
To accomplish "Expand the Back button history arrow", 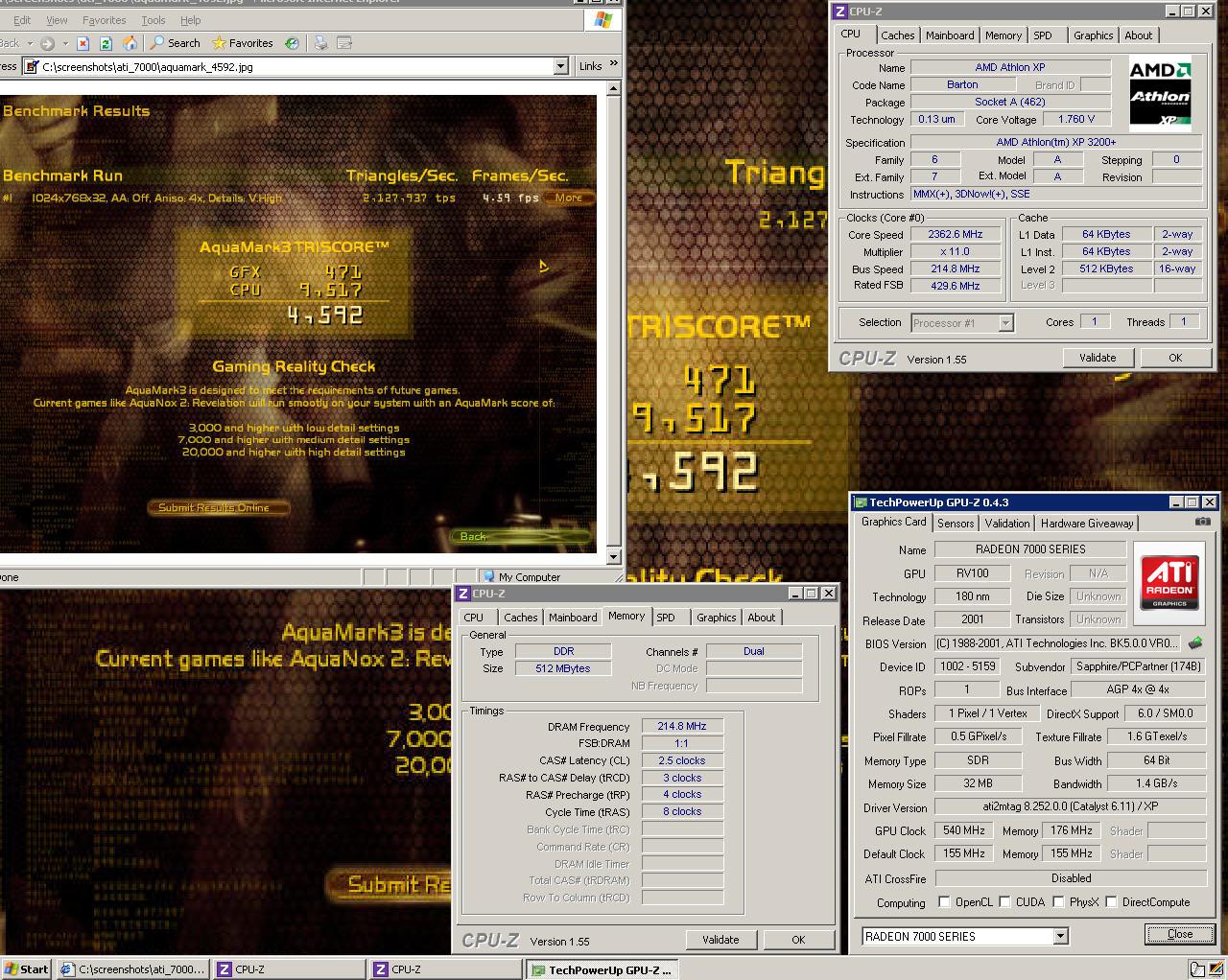I will 30,43.
